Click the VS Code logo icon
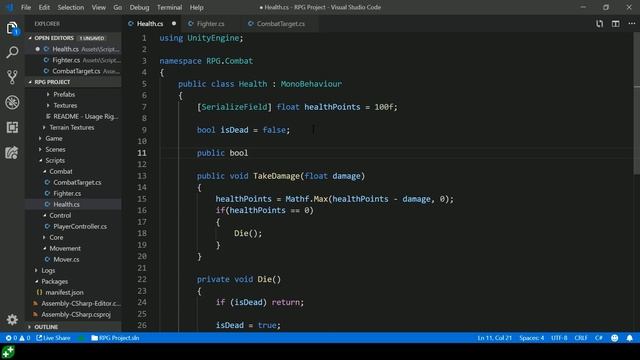640x360 pixels. pyautogui.click(x=10, y=7)
